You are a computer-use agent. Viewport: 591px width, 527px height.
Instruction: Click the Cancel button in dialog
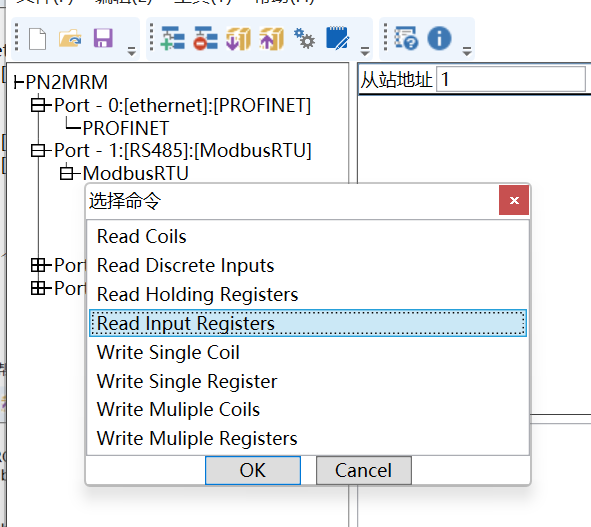tap(364, 470)
